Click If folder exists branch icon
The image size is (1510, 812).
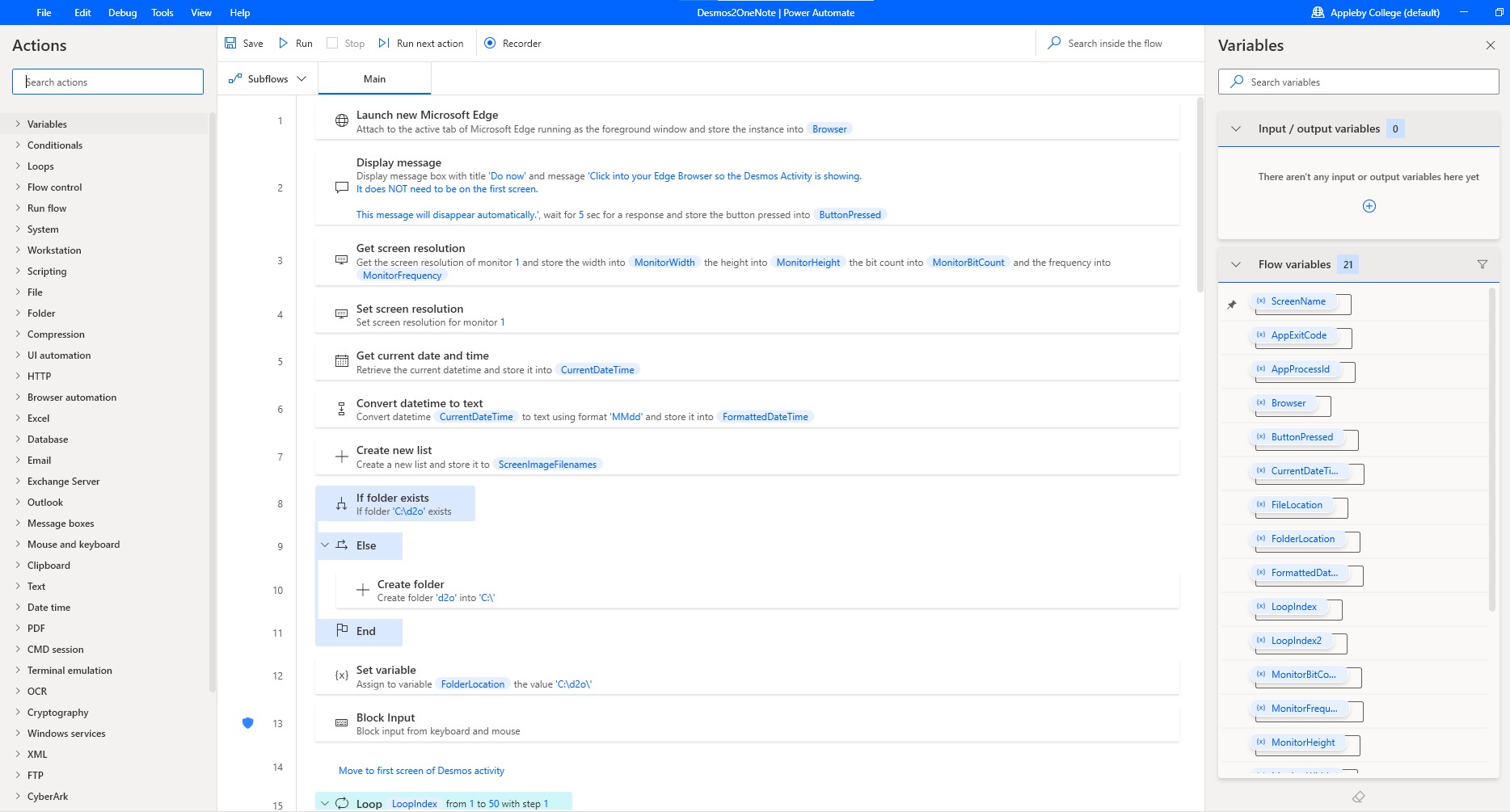coord(341,504)
